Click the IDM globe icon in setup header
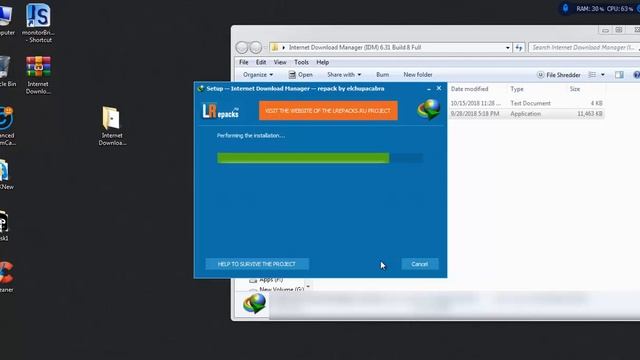 tap(429, 109)
